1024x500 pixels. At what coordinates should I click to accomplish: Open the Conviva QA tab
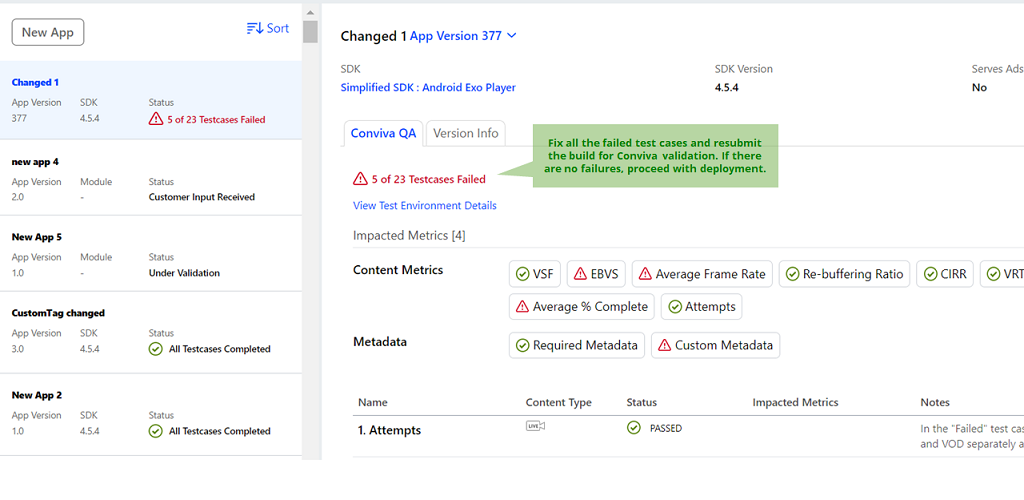384,133
